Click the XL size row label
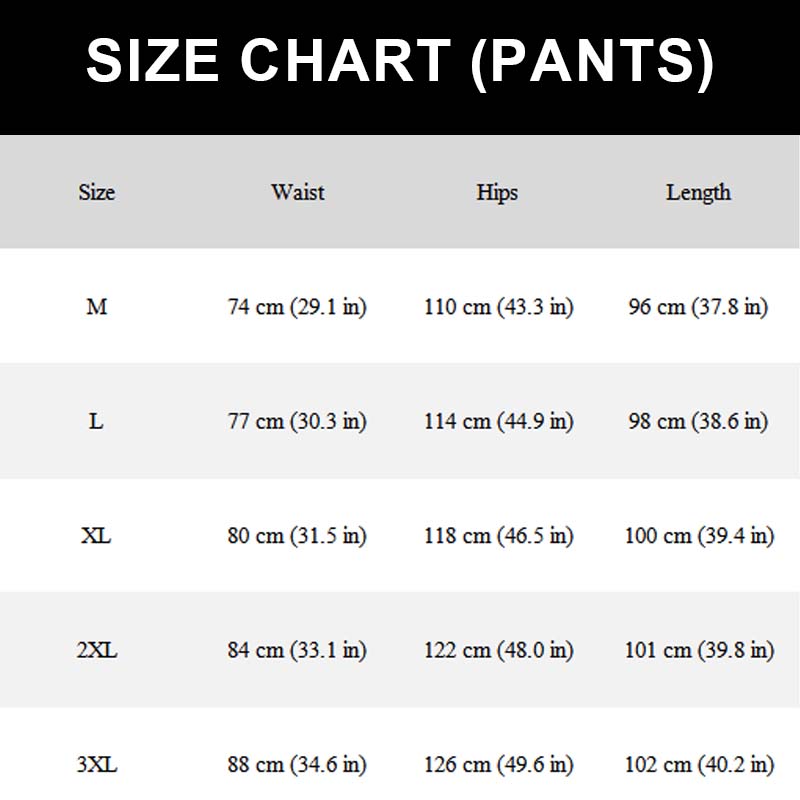The height and width of the screenshot is (800, 800). [x=96, y=536]
